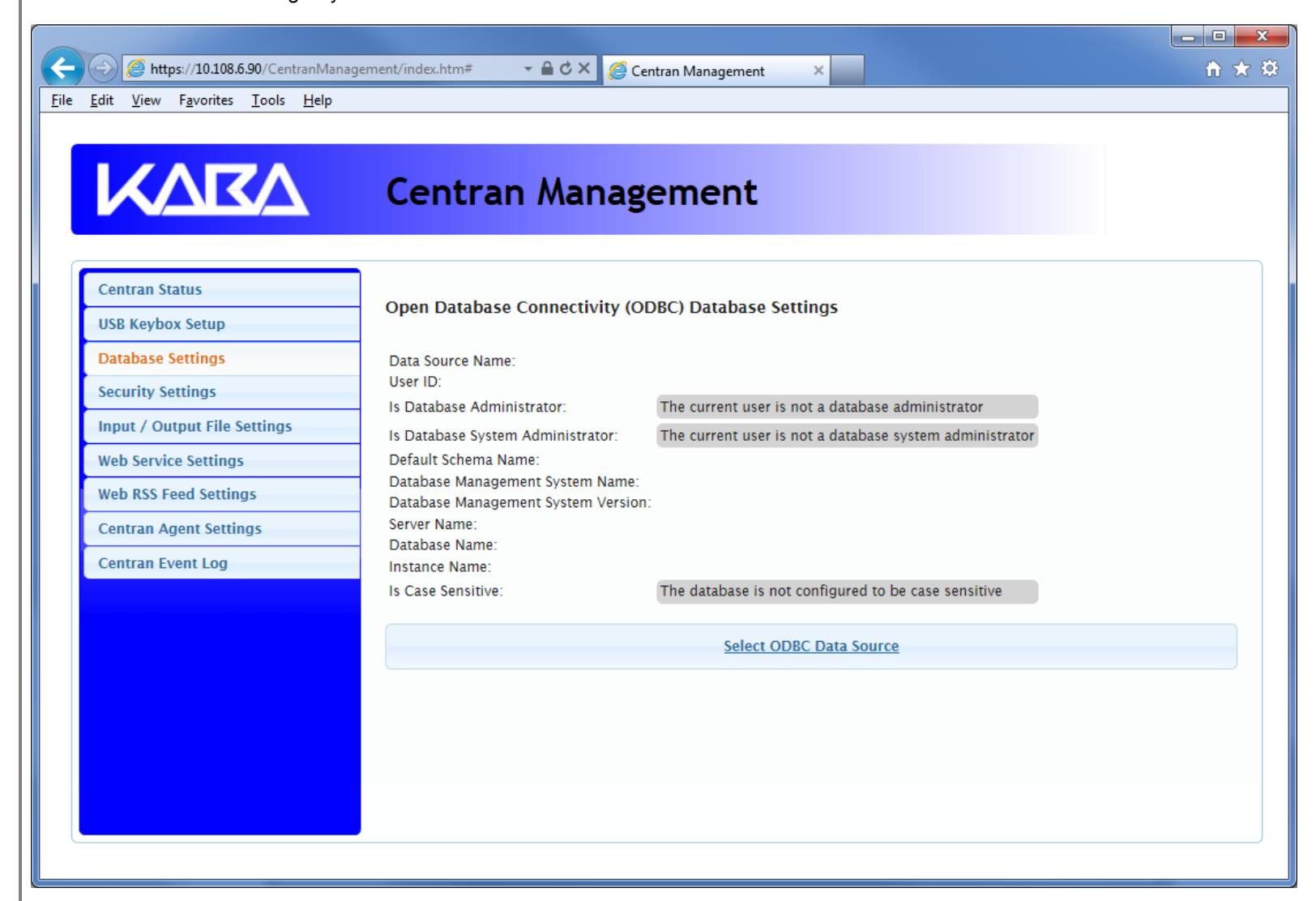This screenshot has height=901, width=1316.
Task: Open the Tools menu
Action: [x=268, y=100]
